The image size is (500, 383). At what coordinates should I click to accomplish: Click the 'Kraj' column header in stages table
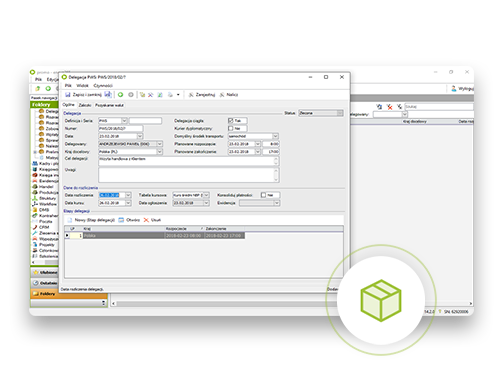123,229
